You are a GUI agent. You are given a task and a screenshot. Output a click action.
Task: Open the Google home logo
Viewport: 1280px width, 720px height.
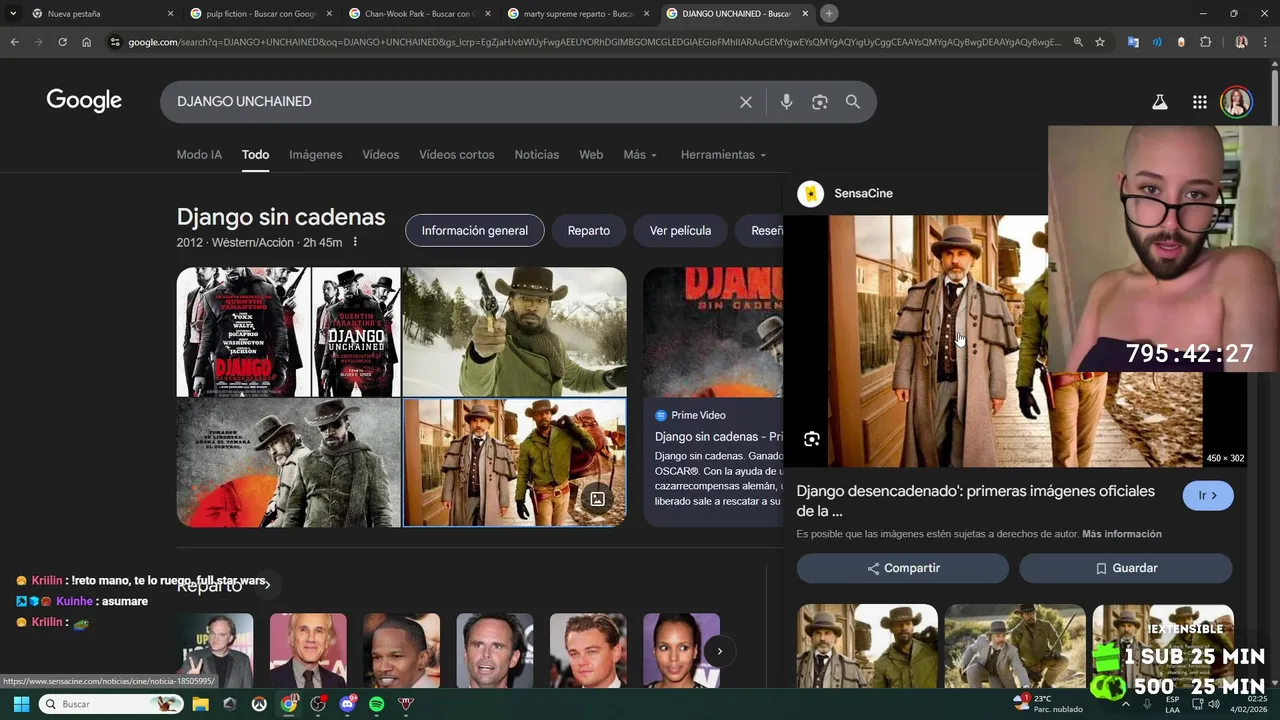point(84,101)
